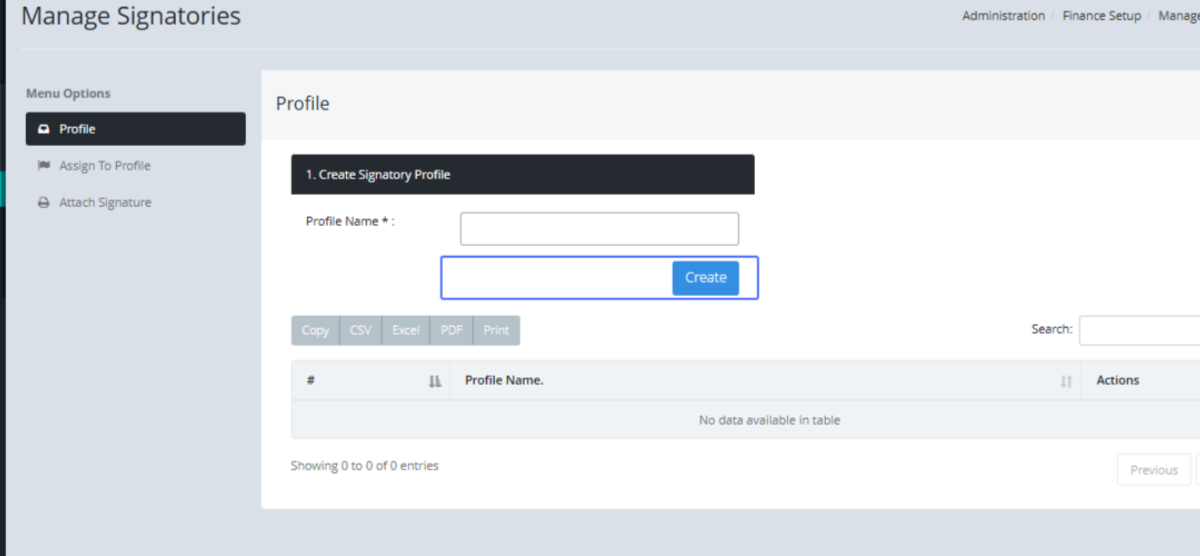The image size is (1200, 556).
Task: Click into the Search box
Action: [1140, 330]
